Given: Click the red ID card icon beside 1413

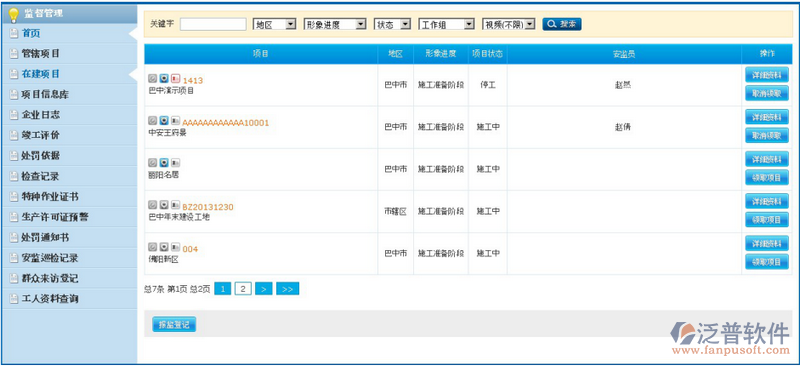Looking at the screenshot, I should (x=175, y=79).
